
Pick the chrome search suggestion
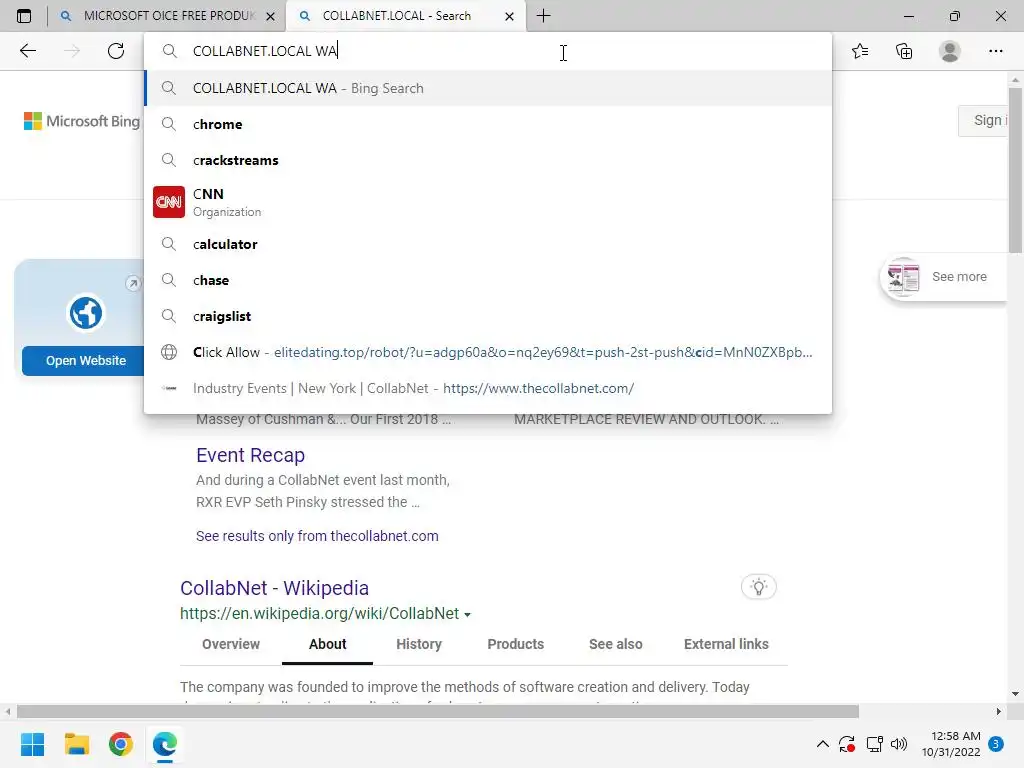[488, 124]
